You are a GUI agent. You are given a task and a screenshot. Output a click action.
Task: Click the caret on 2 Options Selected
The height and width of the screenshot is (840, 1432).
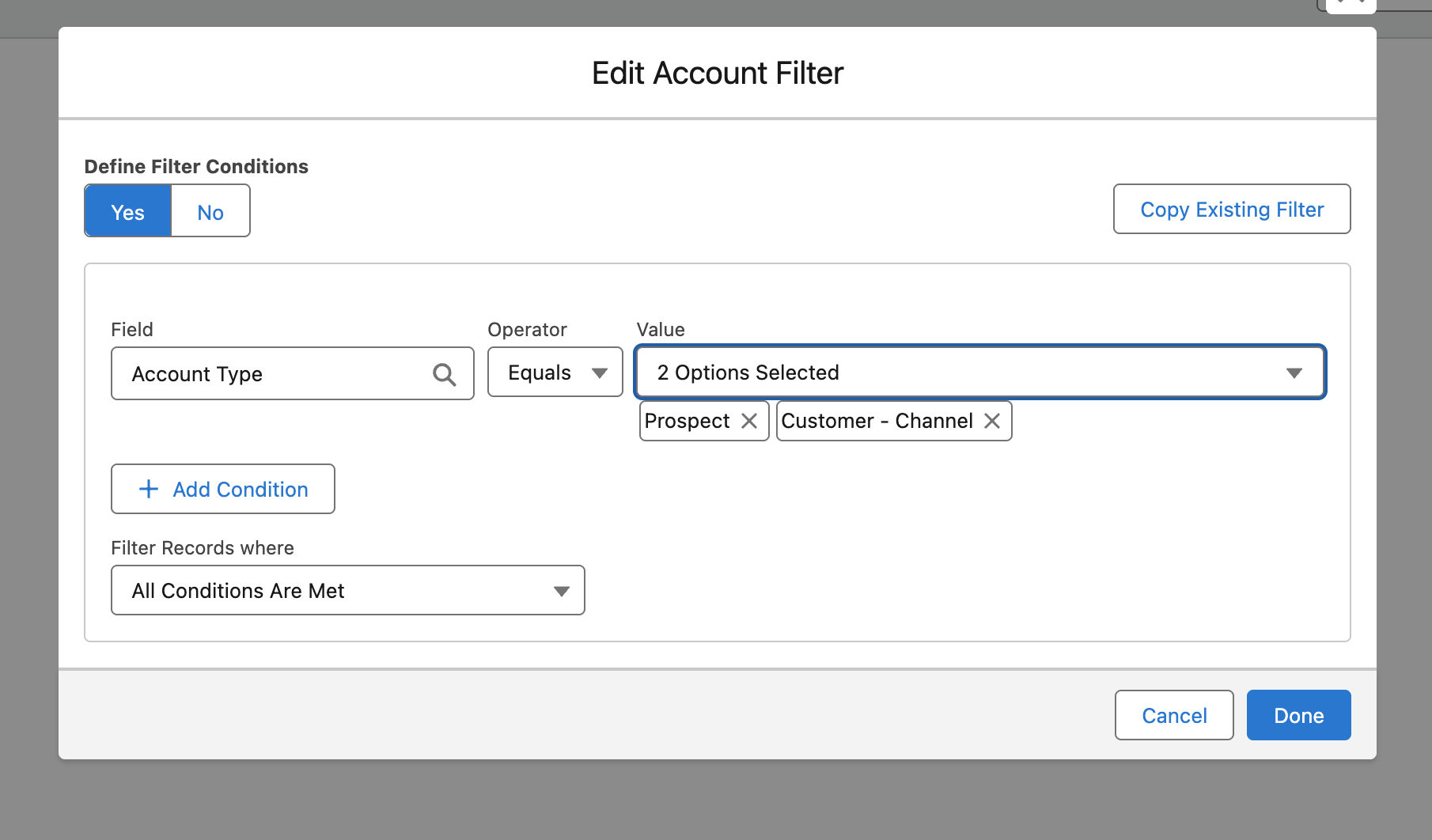(1294, 373)
